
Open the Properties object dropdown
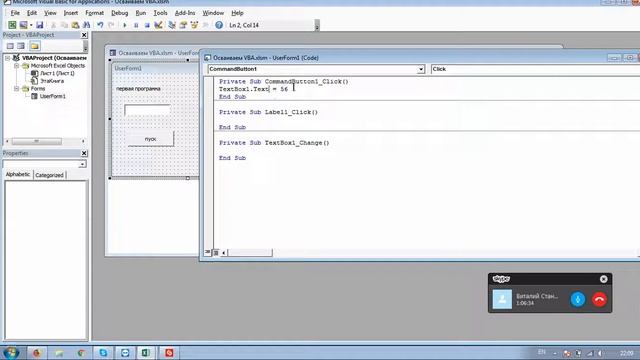pos(82,164)
